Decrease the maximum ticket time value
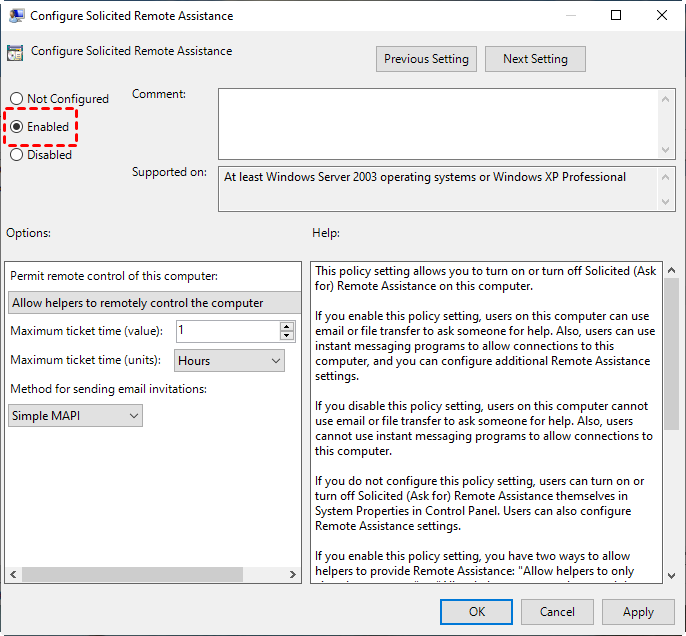Image resolution: width=686 pixels, height=636 pixels. point(288,336)
